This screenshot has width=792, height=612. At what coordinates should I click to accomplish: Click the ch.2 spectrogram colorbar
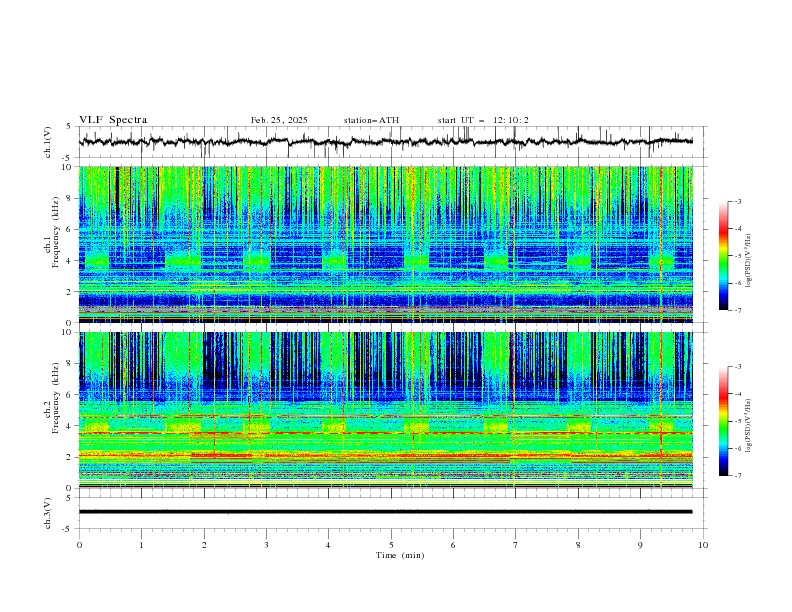click(x=723, y=421)
